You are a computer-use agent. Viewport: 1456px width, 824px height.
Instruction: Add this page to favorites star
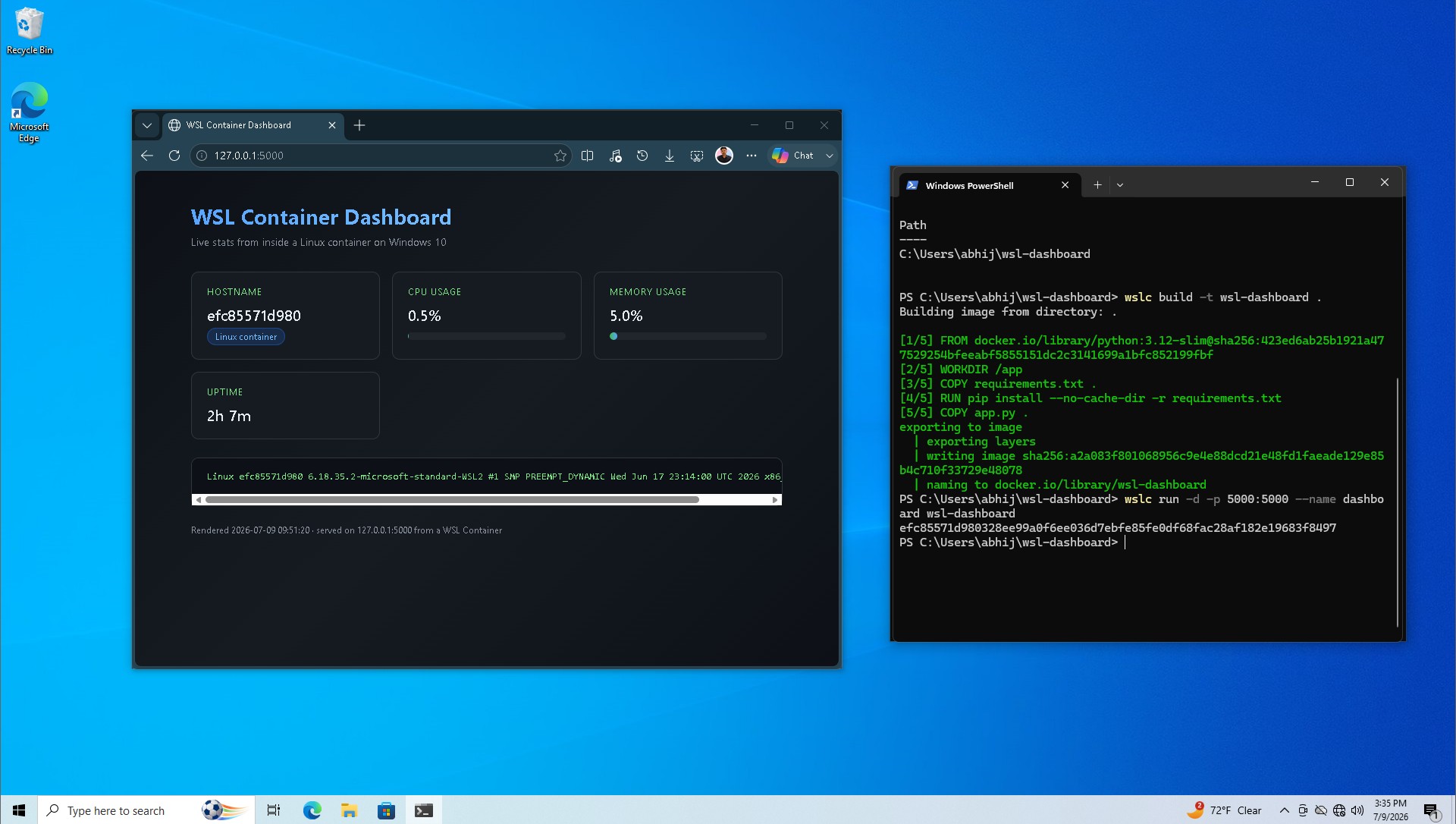(560, 156)
